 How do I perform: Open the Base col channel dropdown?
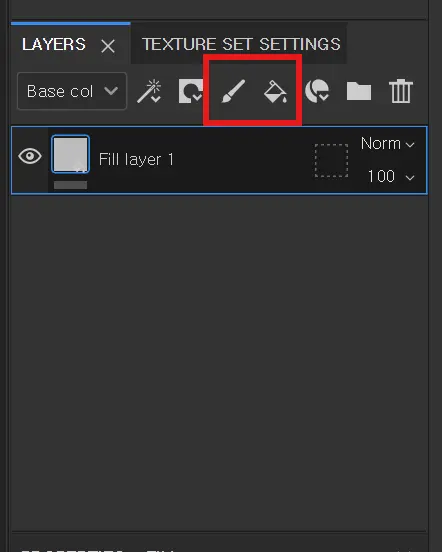[x=72, y=91]
